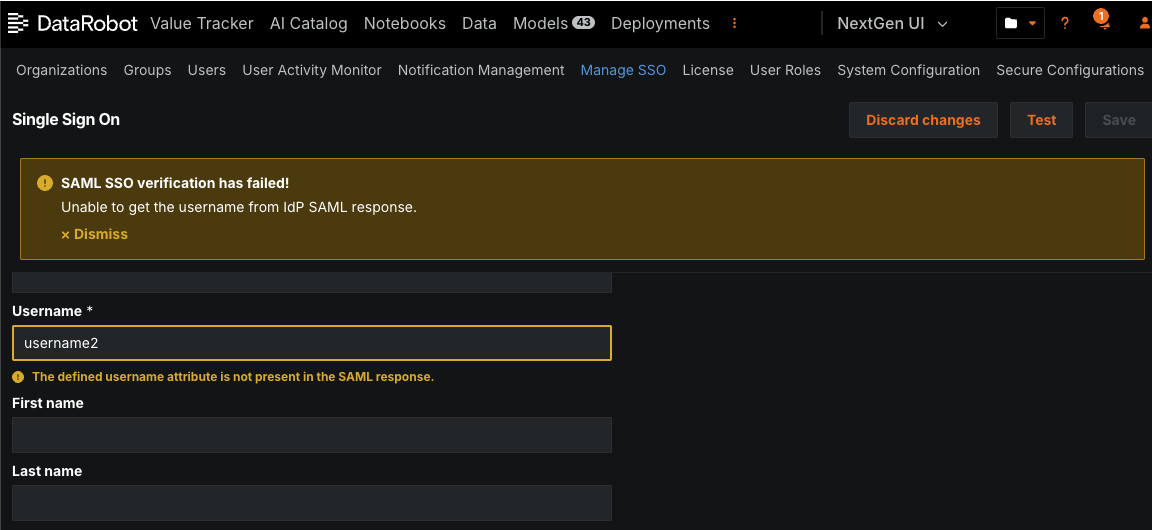
Task: Go to Deployments in top navigation
Action: tap(660, 23)
